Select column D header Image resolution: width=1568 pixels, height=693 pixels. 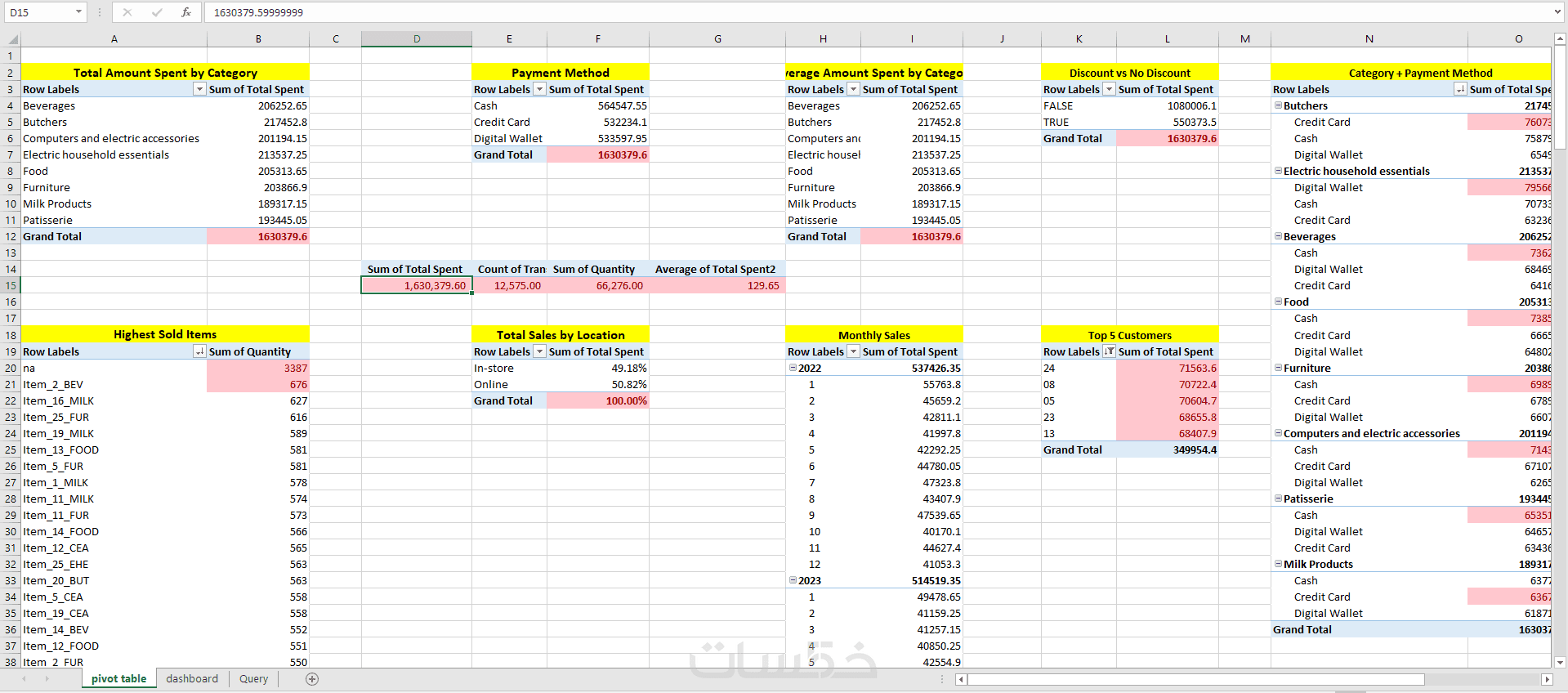point(417,39)
